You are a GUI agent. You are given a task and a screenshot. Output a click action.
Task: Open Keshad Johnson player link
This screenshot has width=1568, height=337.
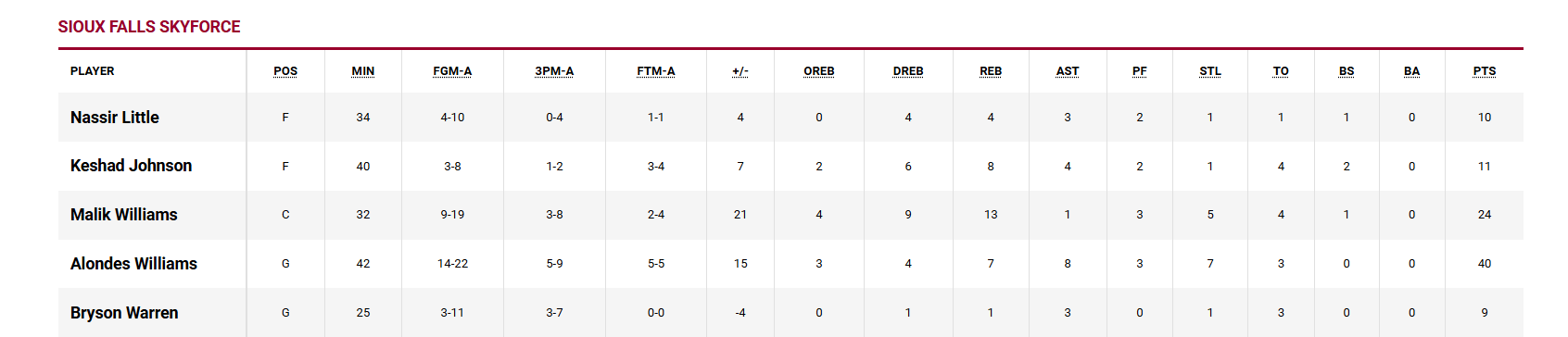[132, 166]
